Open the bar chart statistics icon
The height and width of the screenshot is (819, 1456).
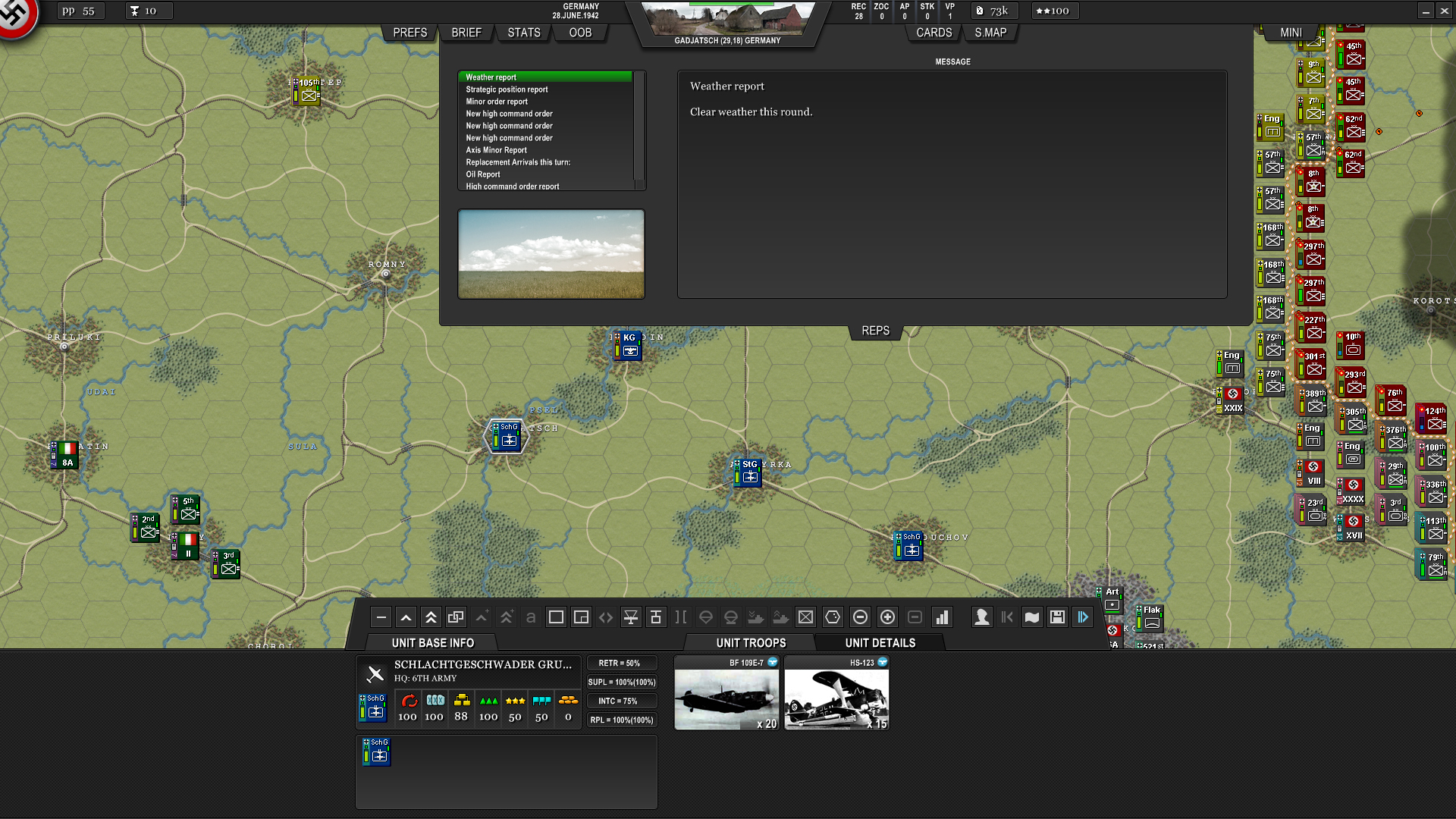pyautogui.click(x=942, y=617)
